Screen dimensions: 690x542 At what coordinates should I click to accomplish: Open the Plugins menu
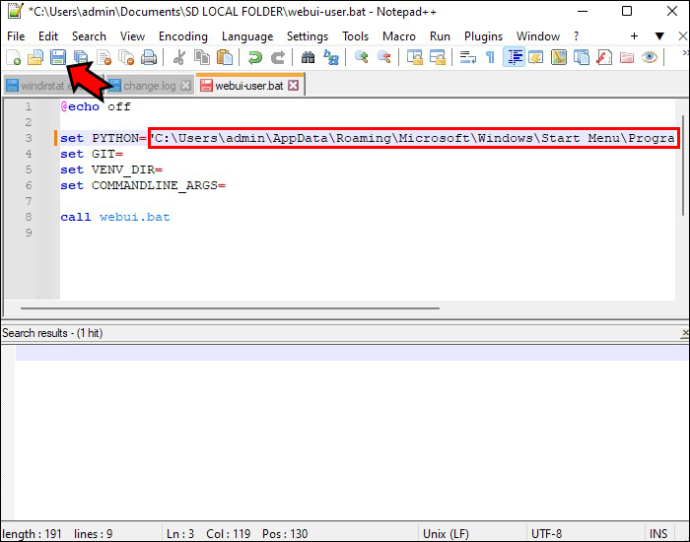pos(483,36)
